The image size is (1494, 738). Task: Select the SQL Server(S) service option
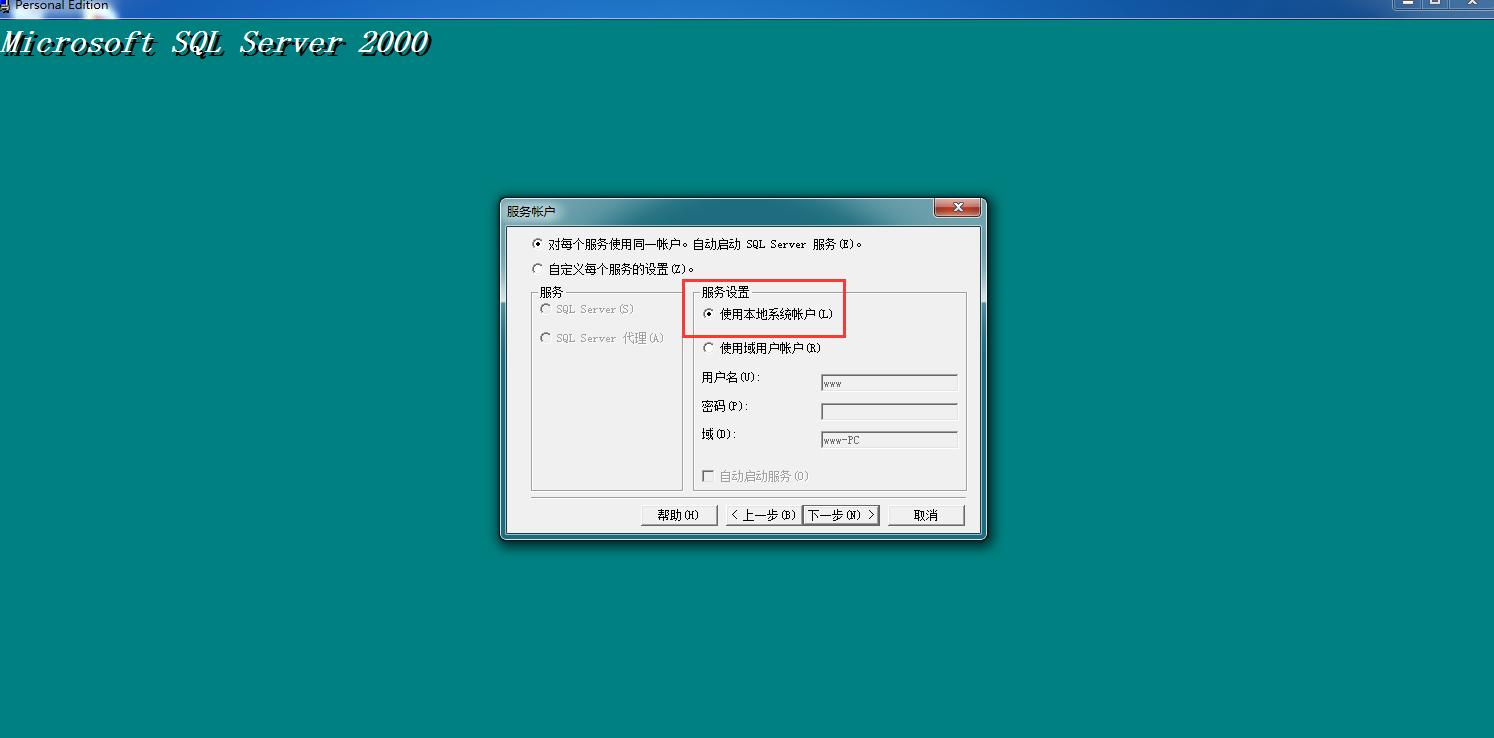click(546, 309)
